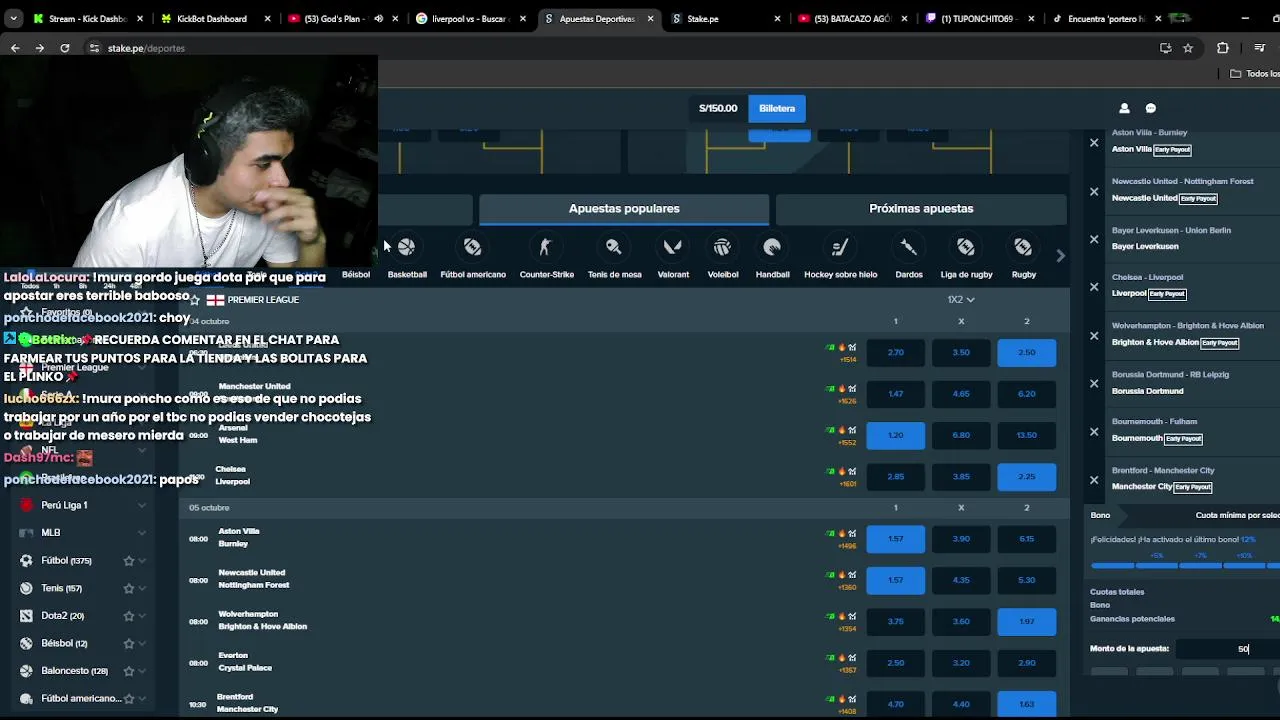The height and width of the screenshot is (720, 1280).
Task: Select Manchester United odds 1.47
Action: (x=895, y=394)
